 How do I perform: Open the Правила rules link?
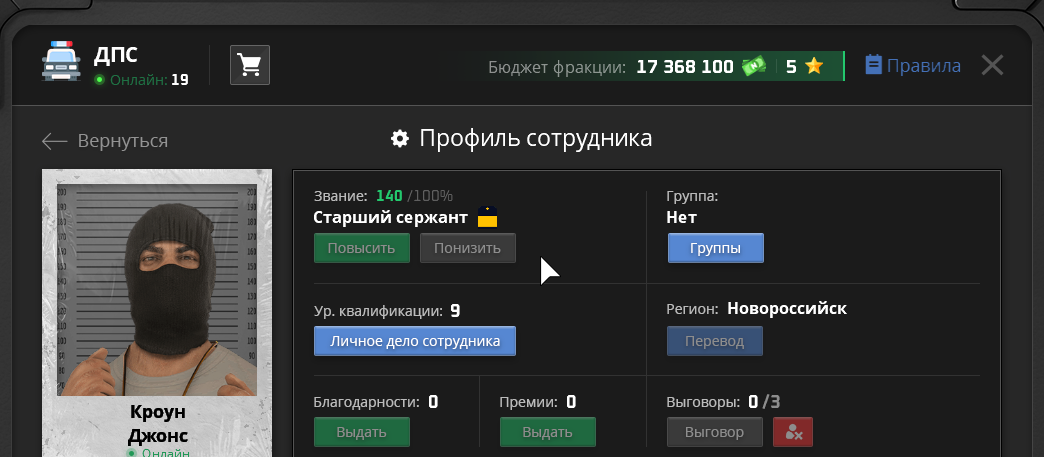point(923,66)
